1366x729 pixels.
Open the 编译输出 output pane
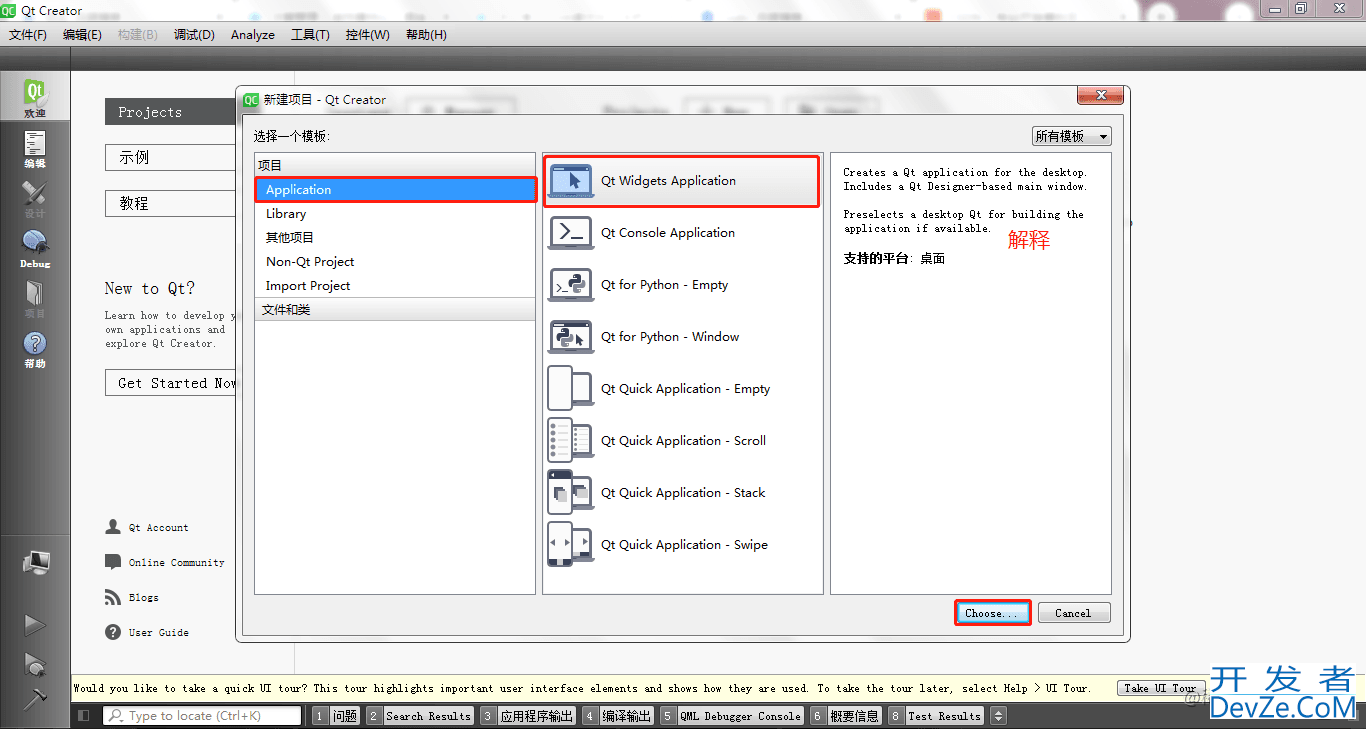617,716
